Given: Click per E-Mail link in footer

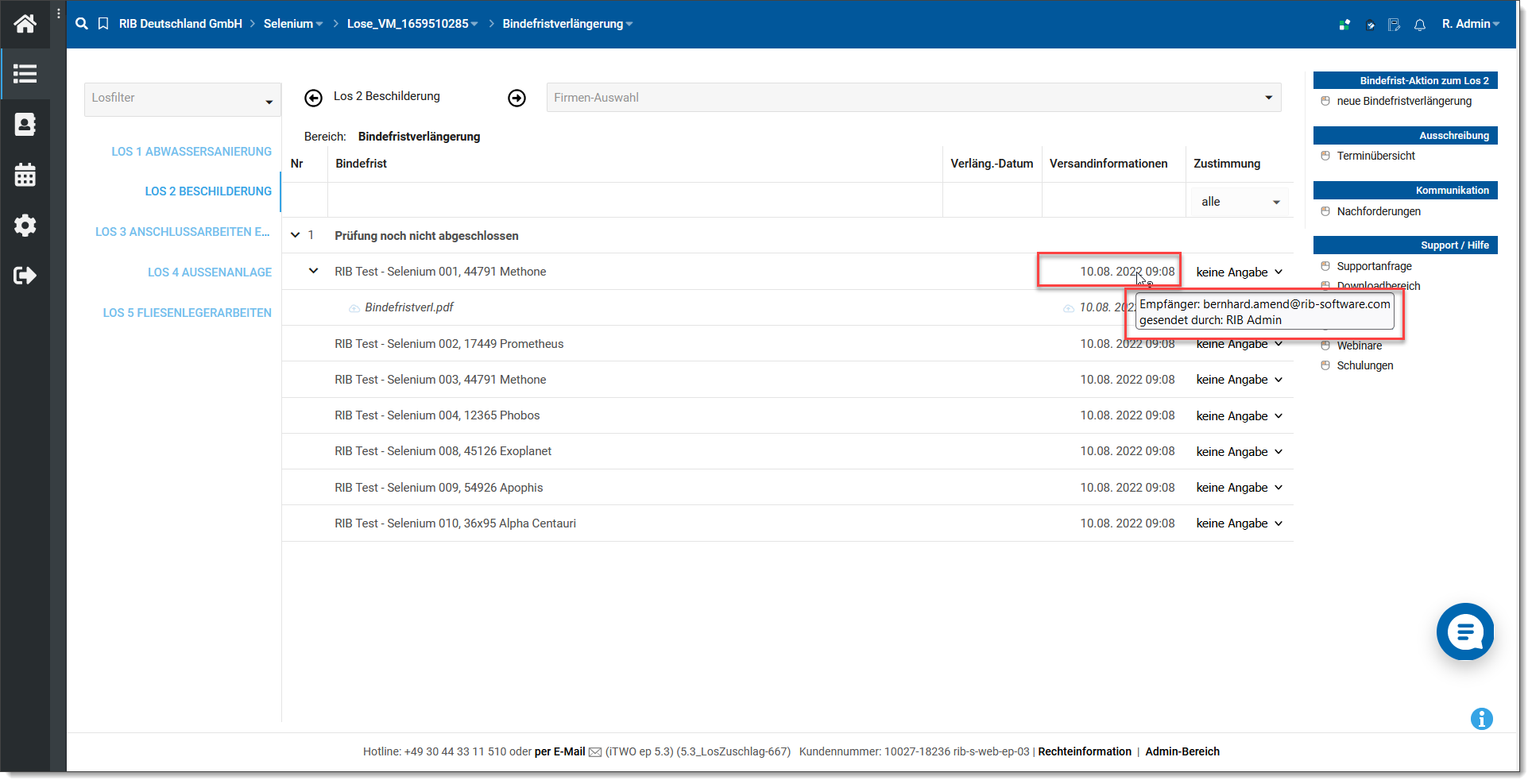Looking at the screenshot, I should [559, 751].
